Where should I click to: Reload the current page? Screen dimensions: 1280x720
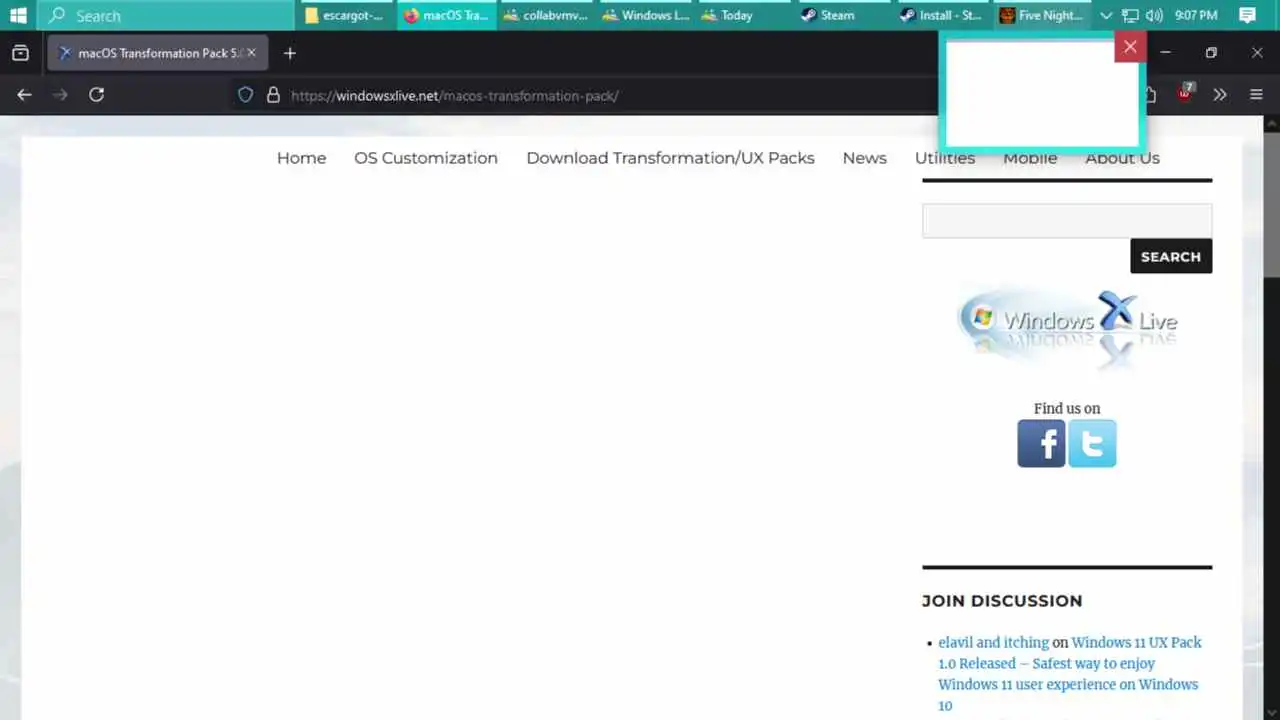(96, 94)
